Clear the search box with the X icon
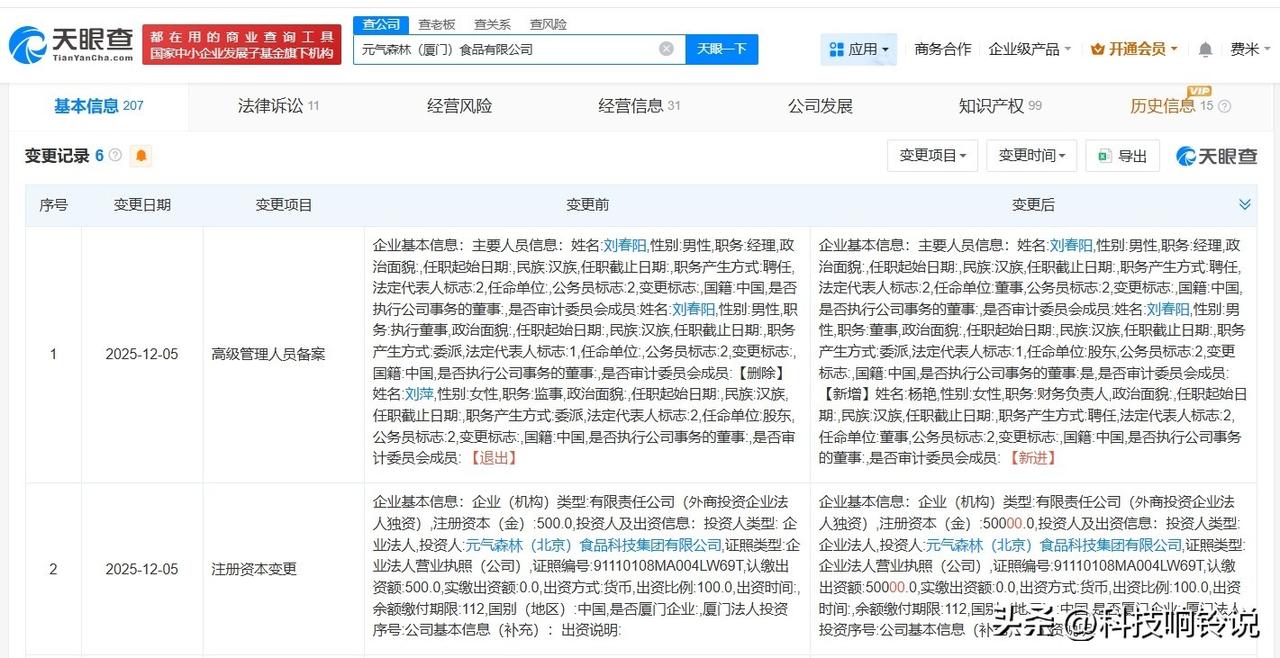Image resolution: width=1280 pixels, height=658 pixels. click(x=666, y=49)
